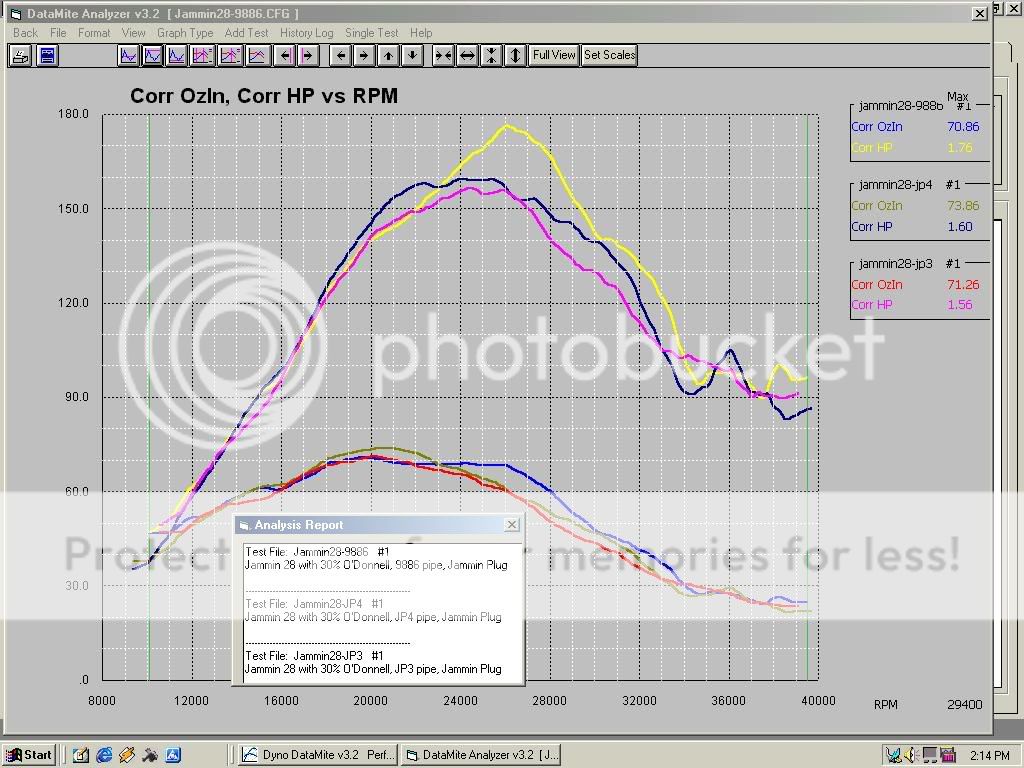Click the vertical zoom expand icon

click(516, 55)
